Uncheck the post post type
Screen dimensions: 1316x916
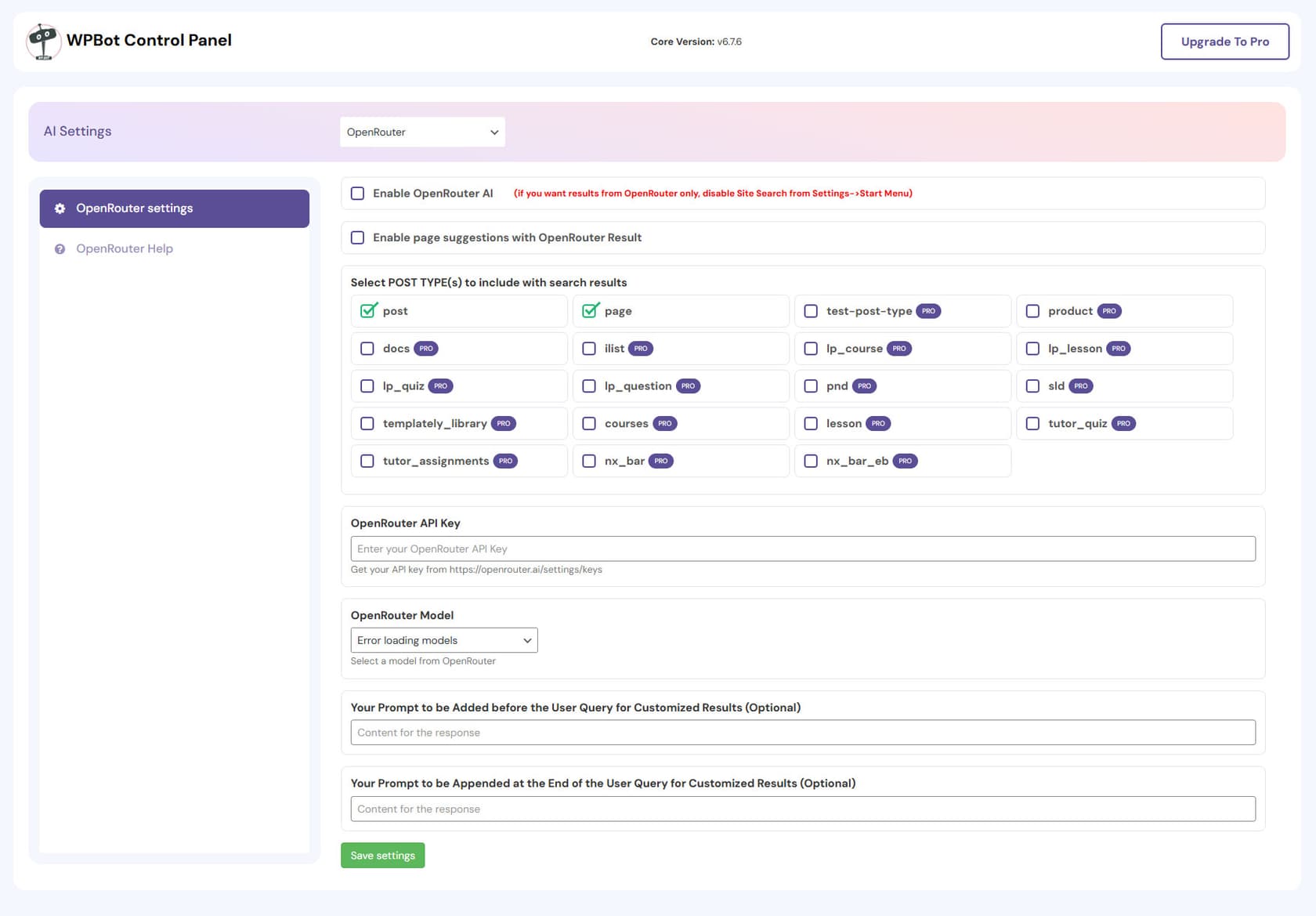368,311
